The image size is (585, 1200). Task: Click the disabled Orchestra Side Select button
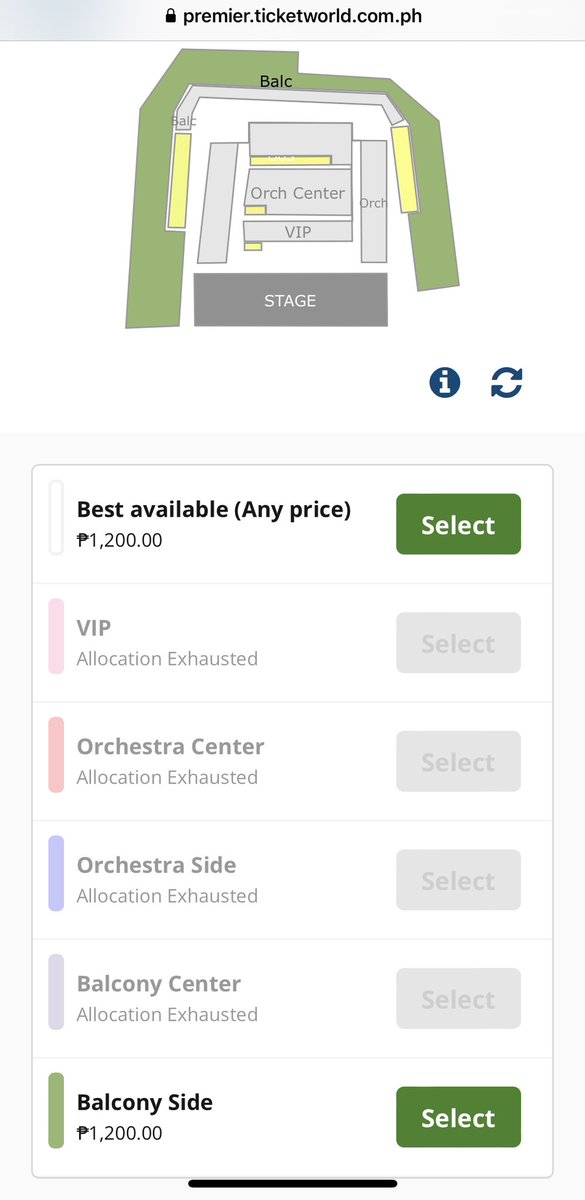click(458, 880)
